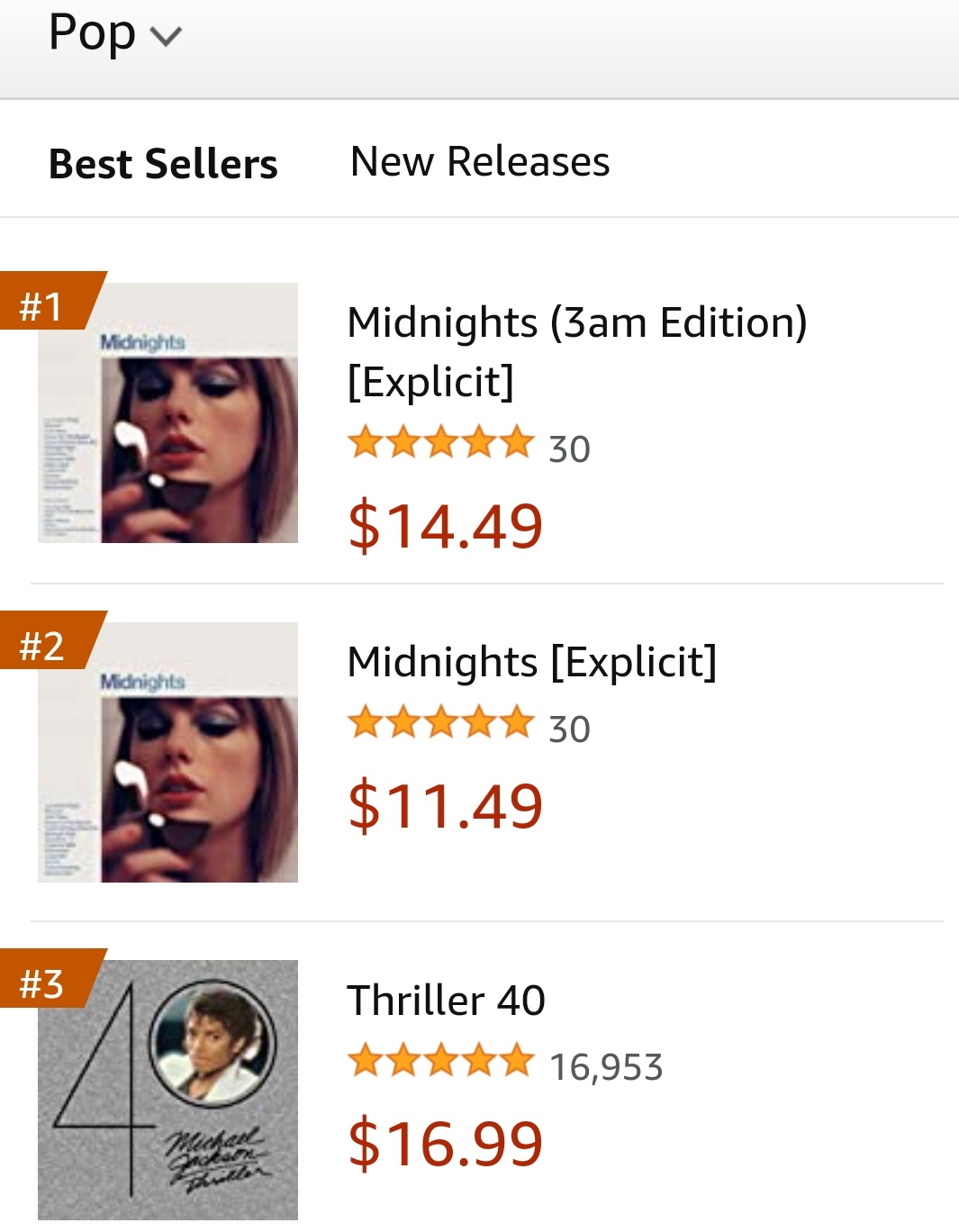Click the $16.99 price
Viewport: 959px width, 1232px height.
coord(446,1144)
